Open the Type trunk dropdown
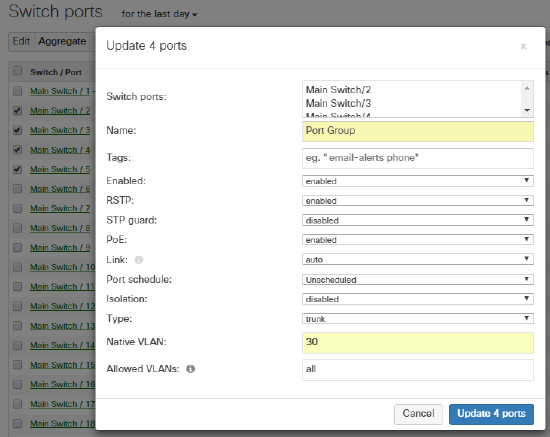 tap(418, 319)
